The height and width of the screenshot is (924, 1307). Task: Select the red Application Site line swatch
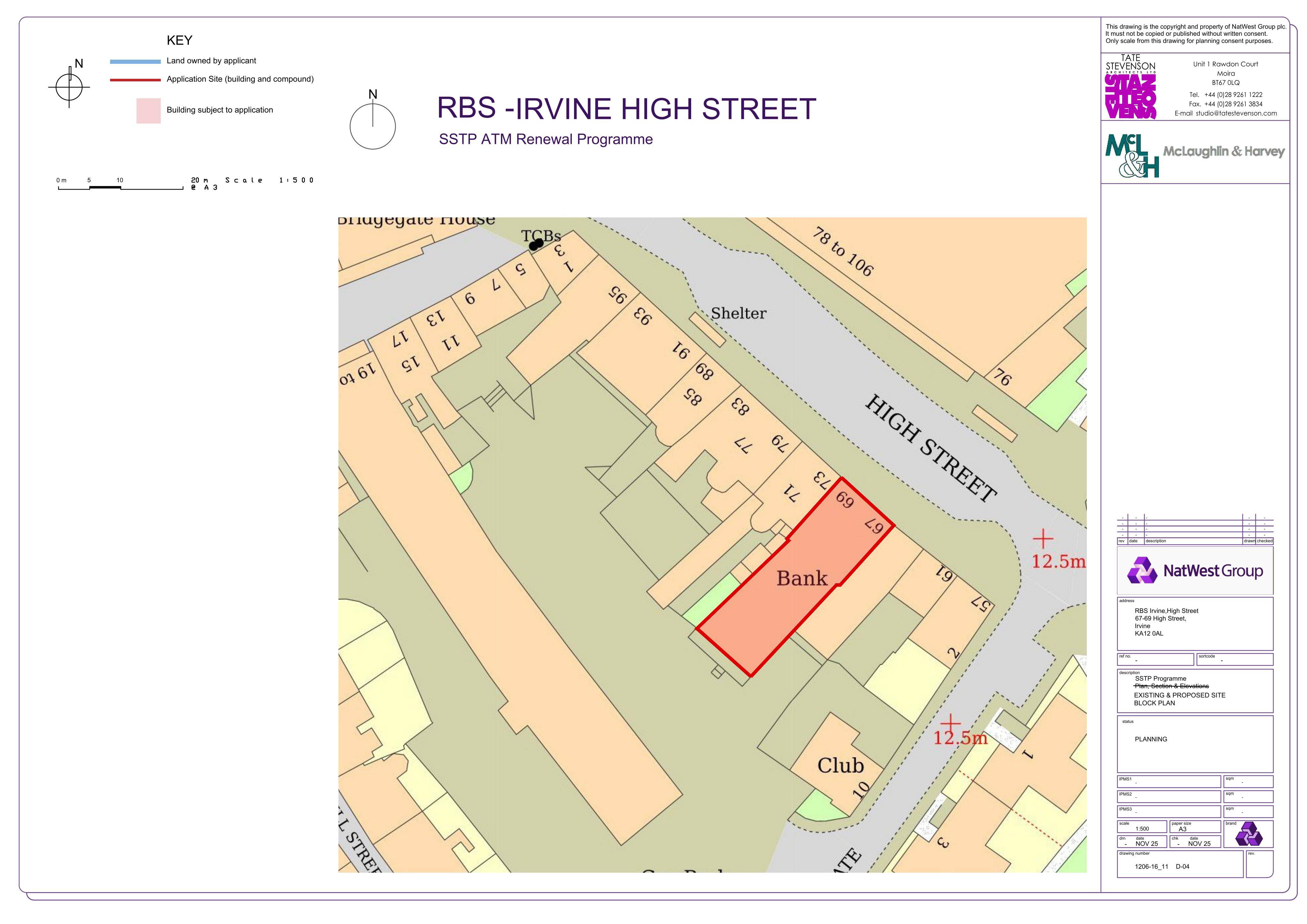(136, 80)
